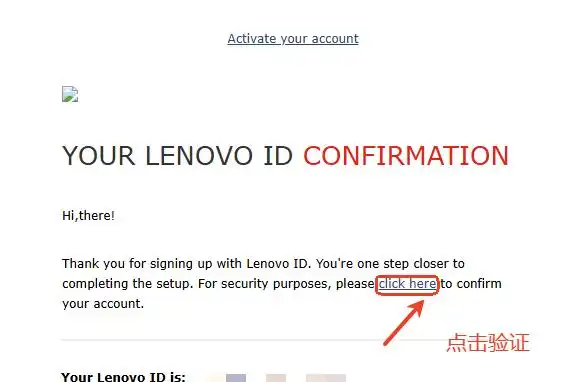Click the blurred blue block of Lenovo ID

click(x=236, y=378)
